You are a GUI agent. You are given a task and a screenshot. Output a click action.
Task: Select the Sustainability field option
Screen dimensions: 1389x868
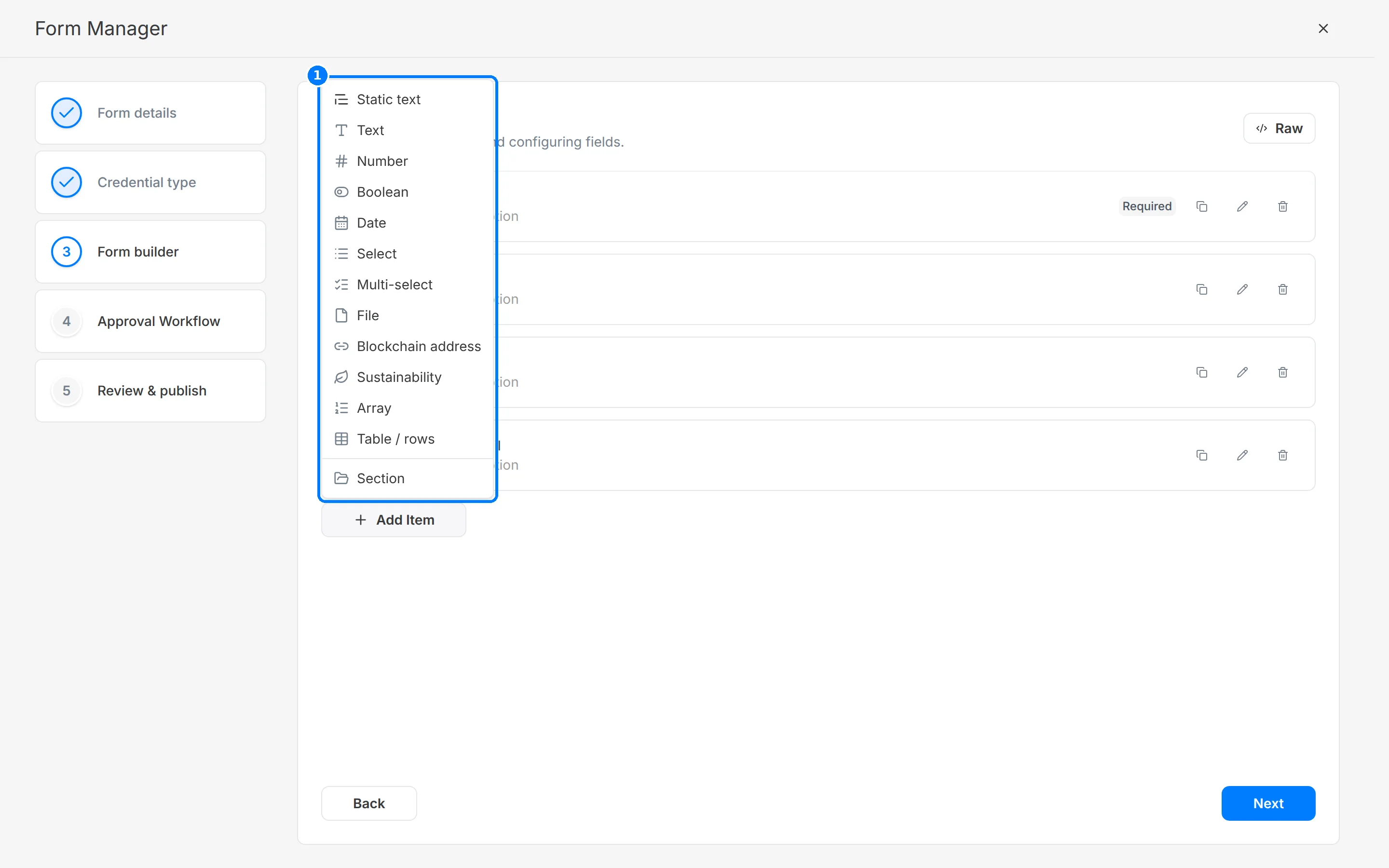[408, 377]
